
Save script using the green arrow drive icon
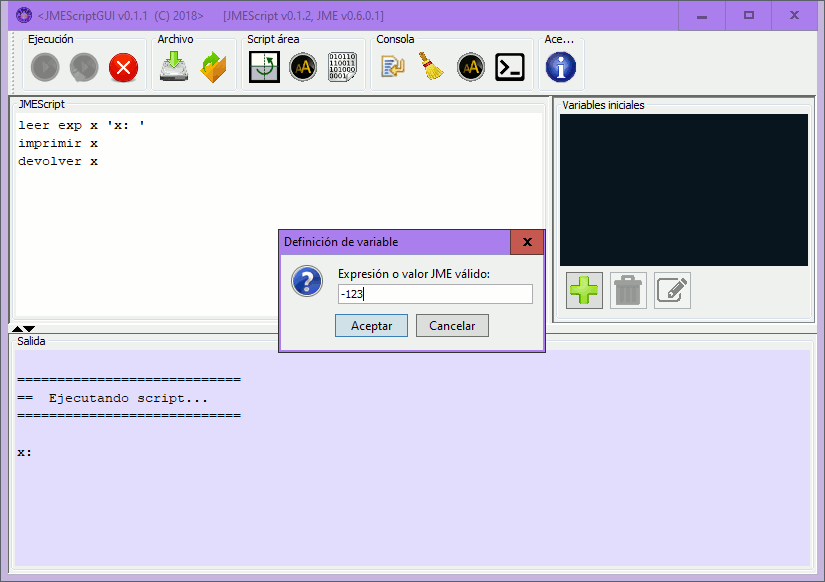pyautogui.click(x=174, y=67)
